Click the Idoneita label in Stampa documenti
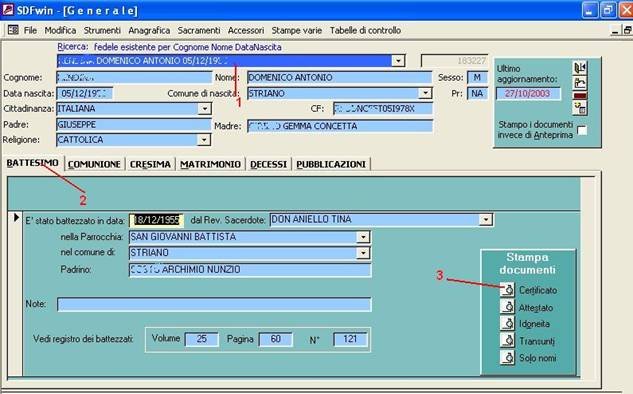 pyautogui.click(x=534, y=324)
